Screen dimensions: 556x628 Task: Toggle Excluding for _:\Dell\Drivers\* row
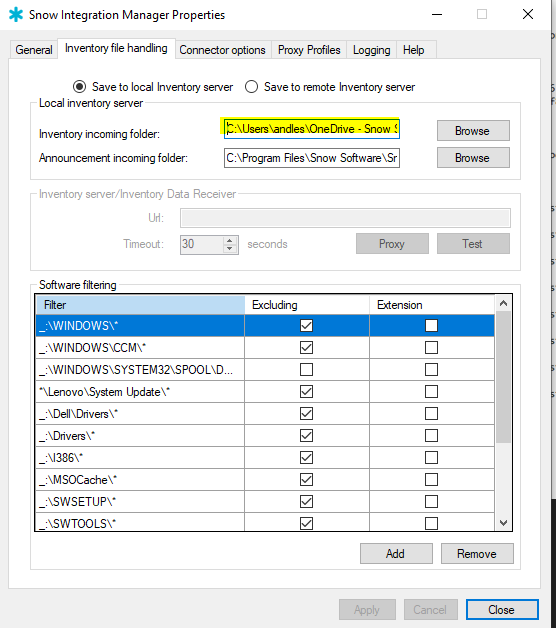(306, 414)
